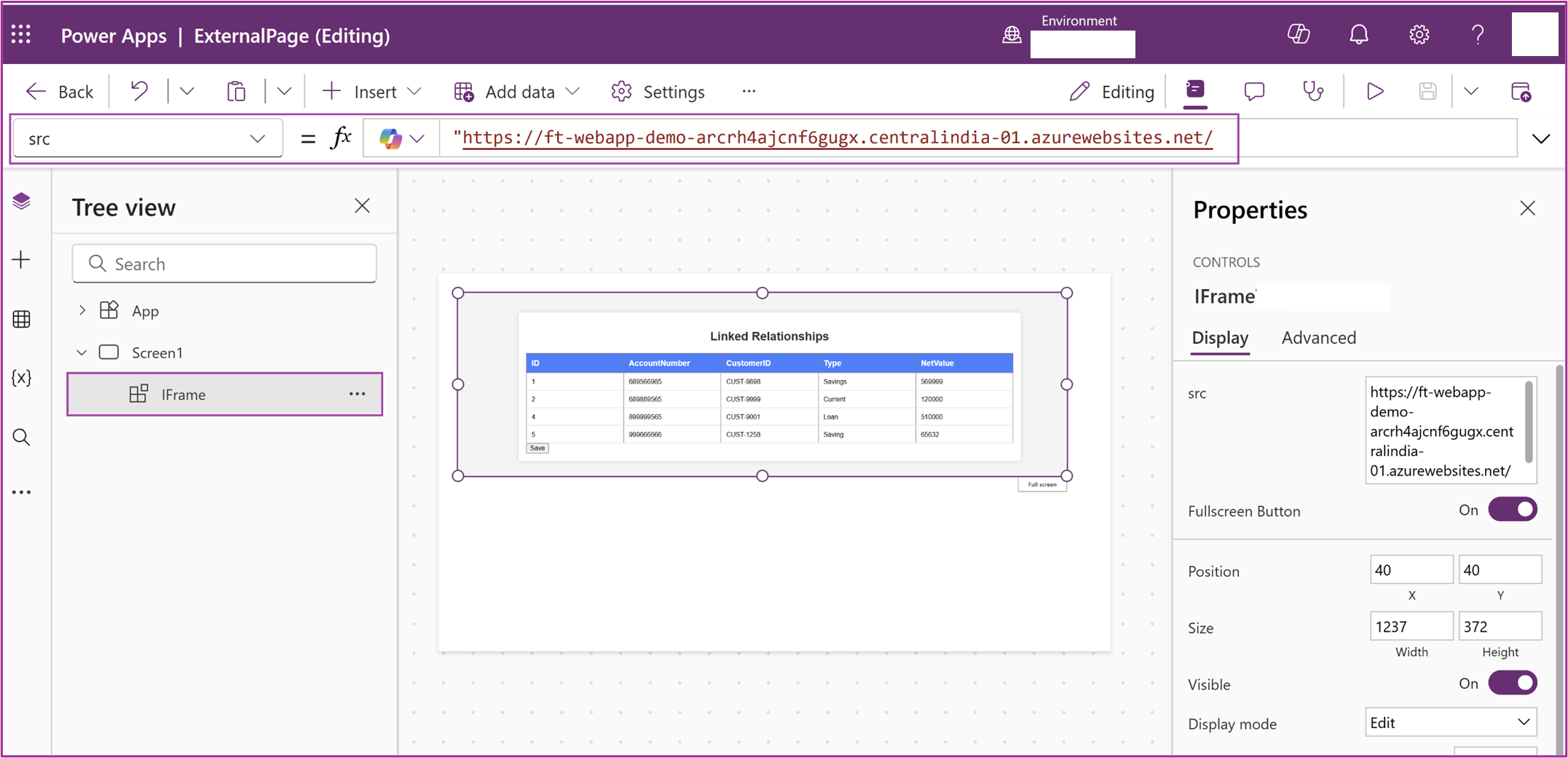
Task: Preview the app using the play icon
Action: click(1374, 91)
